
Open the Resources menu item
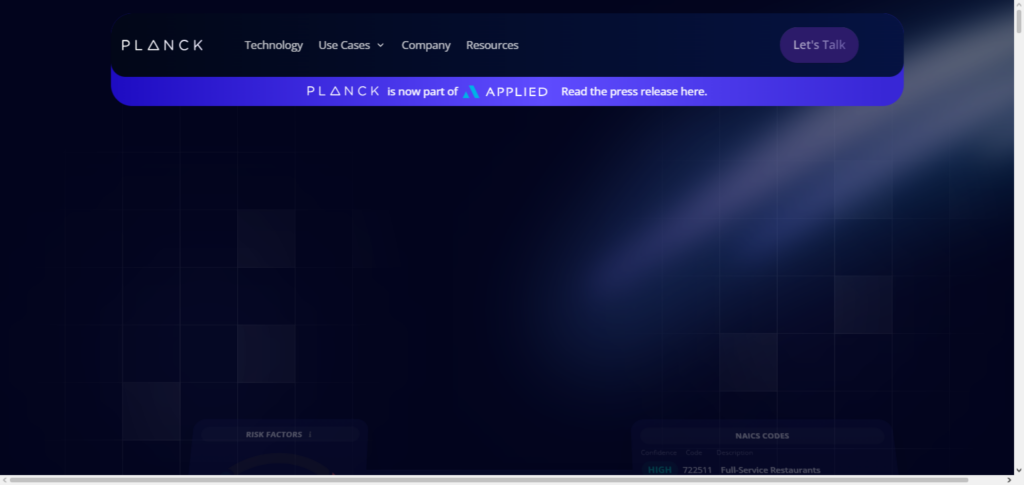[x=492, y=45]
